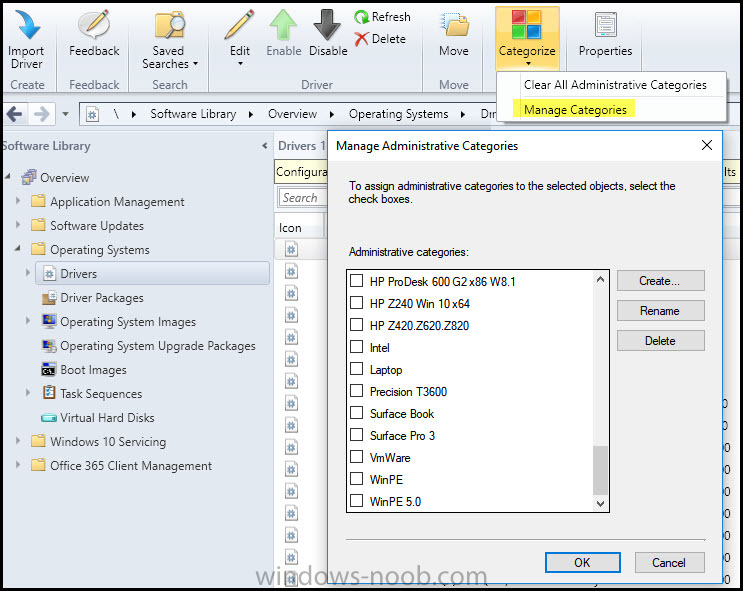Confirm with the OK button

(x=582, y=563)
